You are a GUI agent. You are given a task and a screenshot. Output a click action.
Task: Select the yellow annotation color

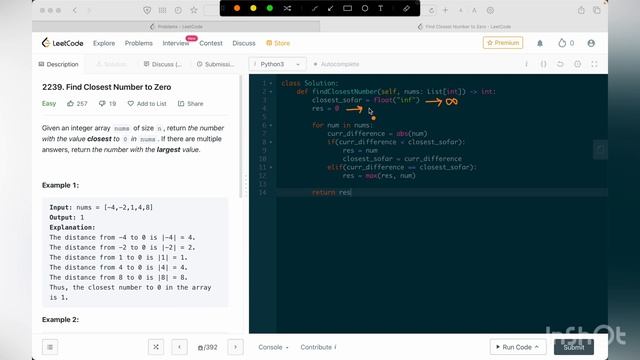253,8
